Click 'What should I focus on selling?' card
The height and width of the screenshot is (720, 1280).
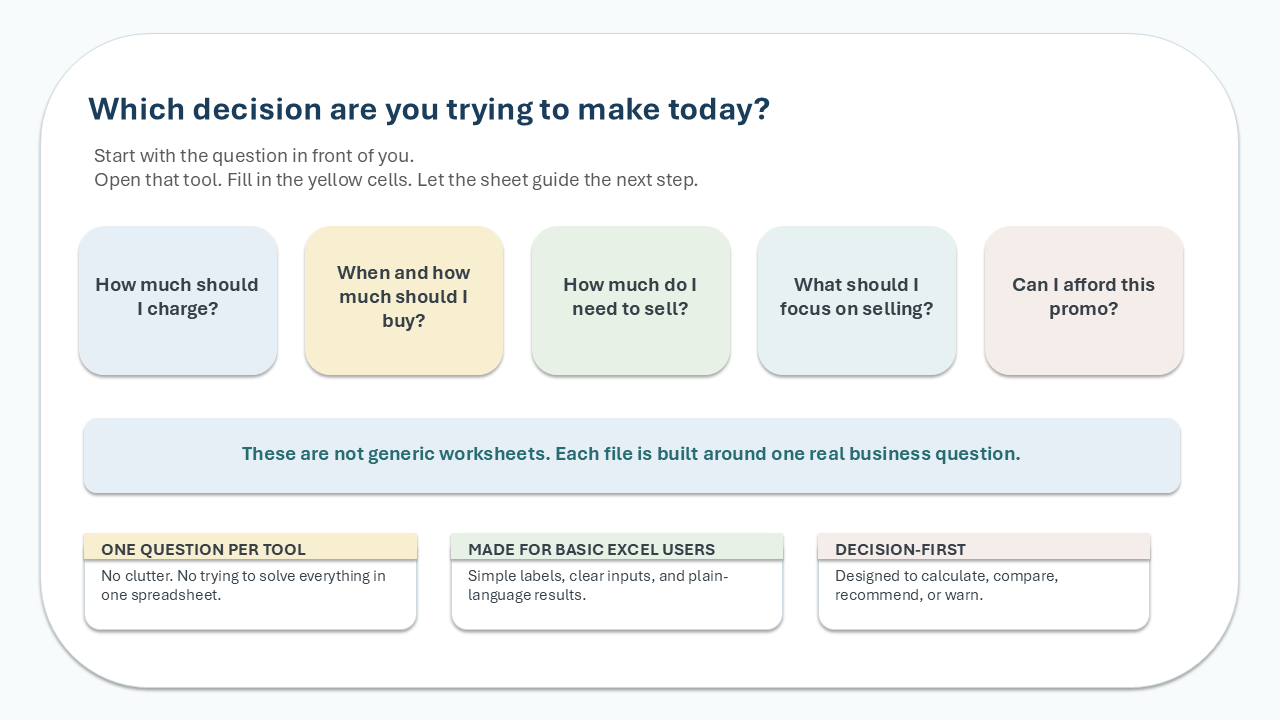tap(857, 301)
